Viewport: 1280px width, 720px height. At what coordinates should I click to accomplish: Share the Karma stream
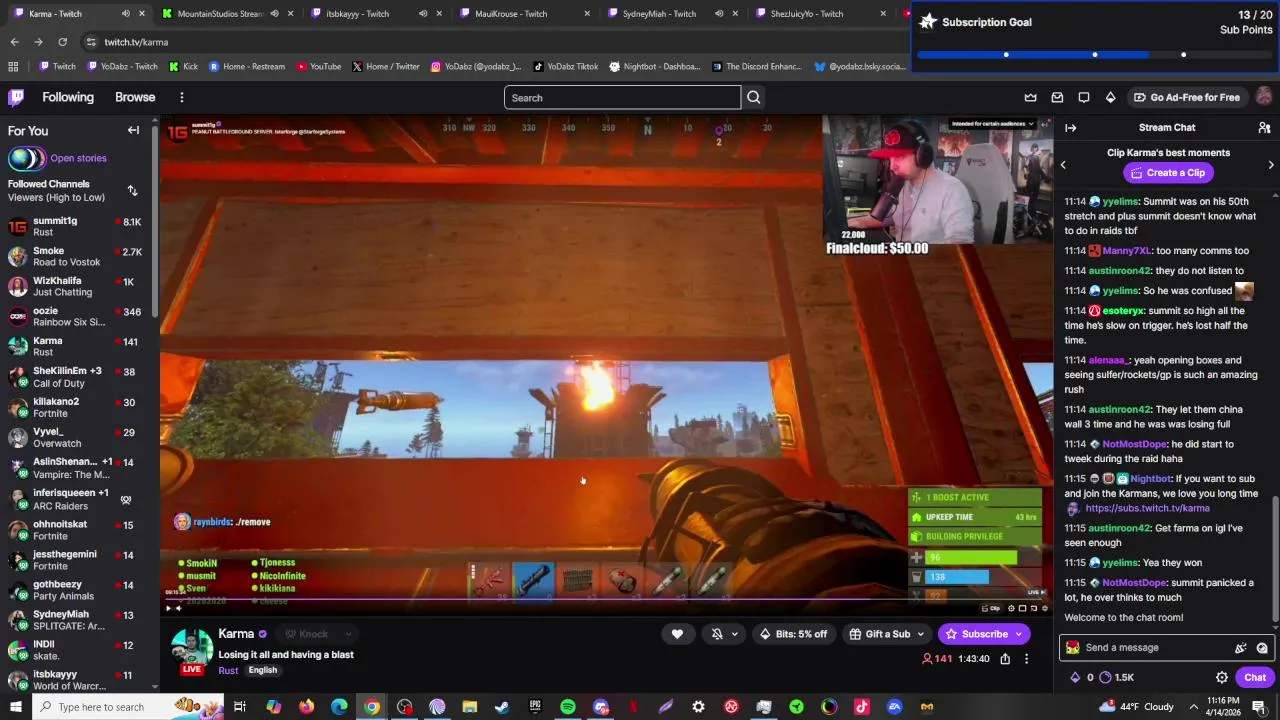click(x=1005, y=659)
